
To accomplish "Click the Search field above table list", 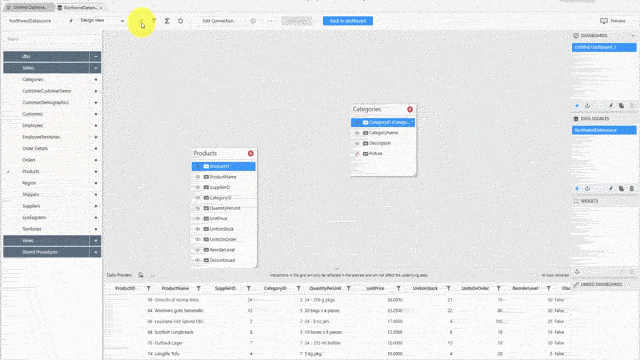I will [x=51, y=39].
